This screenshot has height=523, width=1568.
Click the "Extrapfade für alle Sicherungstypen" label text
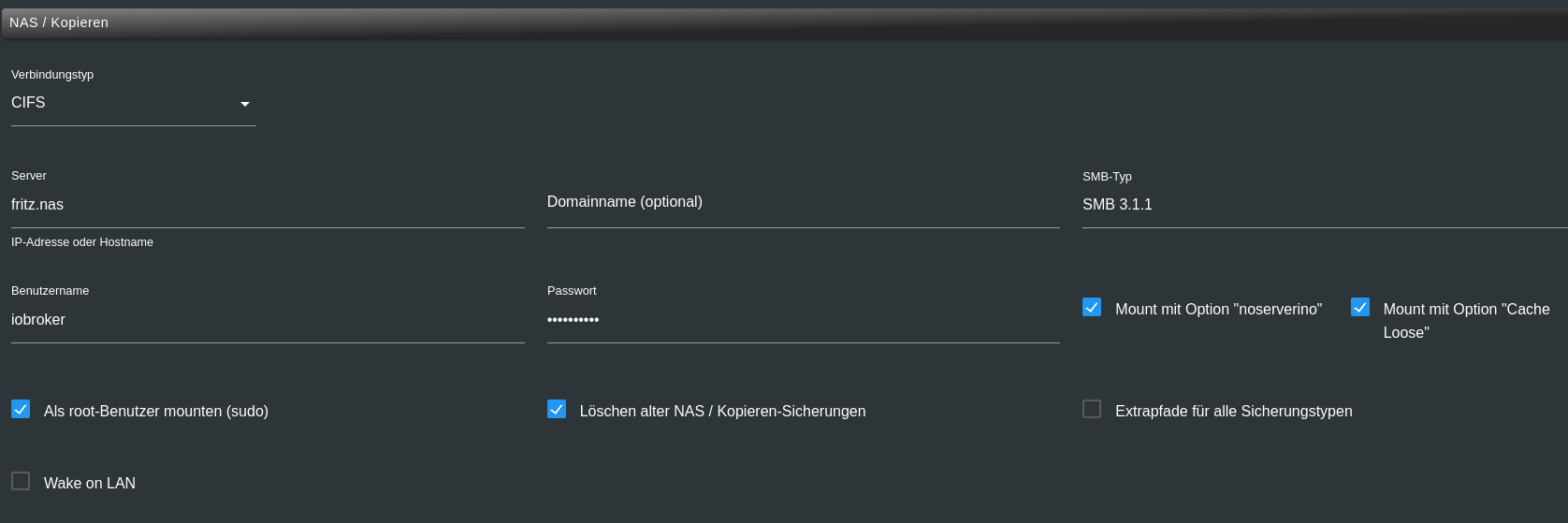pos(1233,412)
